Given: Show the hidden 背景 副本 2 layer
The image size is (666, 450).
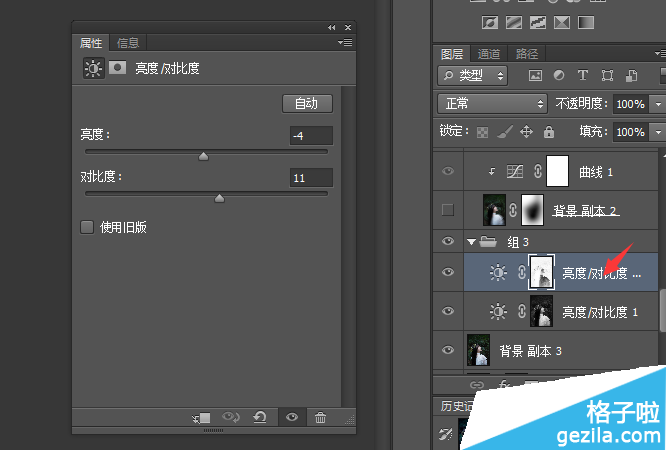Looking at the screenshot, I should [448, 209].
